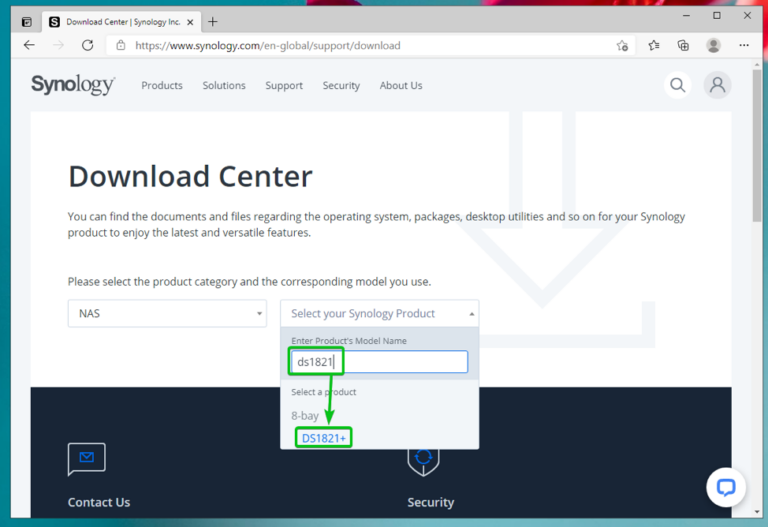Click the Contact Us envelope icon

[87, 459]
